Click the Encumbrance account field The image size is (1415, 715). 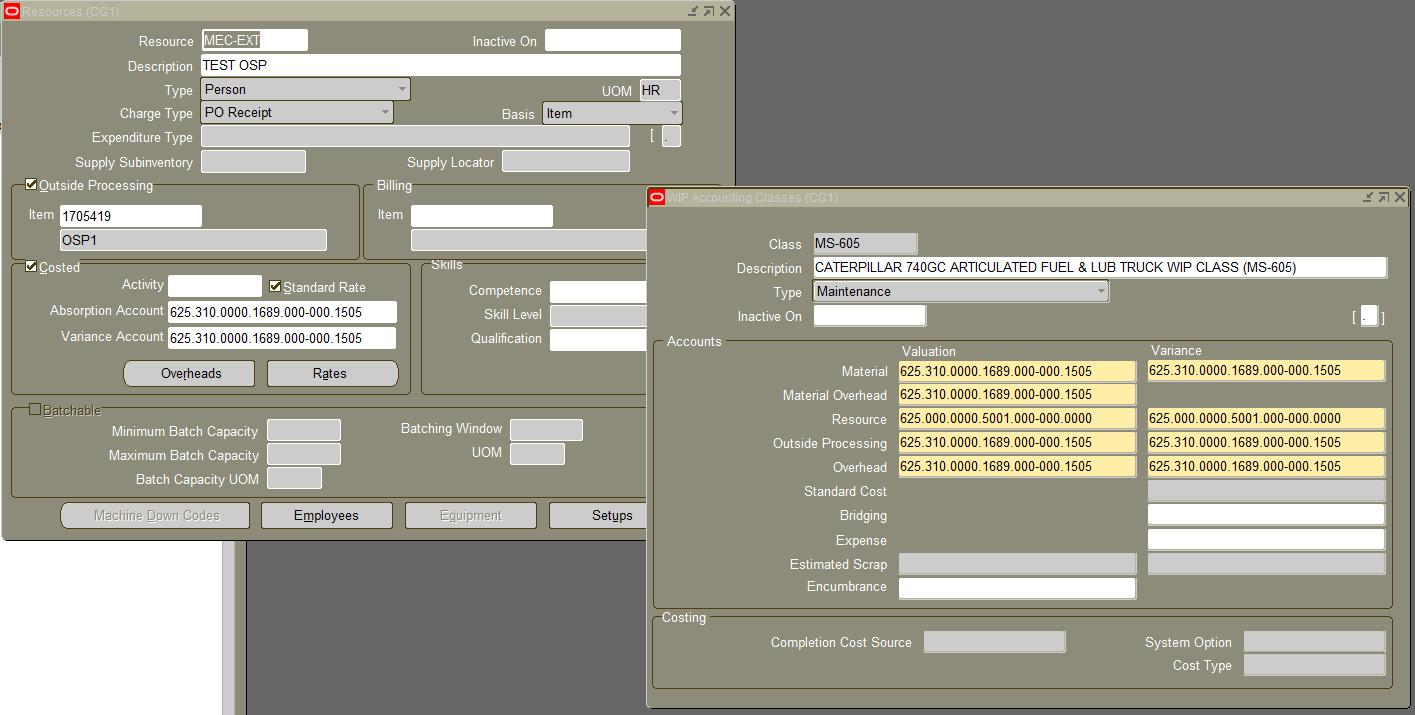coord(1017,588)
